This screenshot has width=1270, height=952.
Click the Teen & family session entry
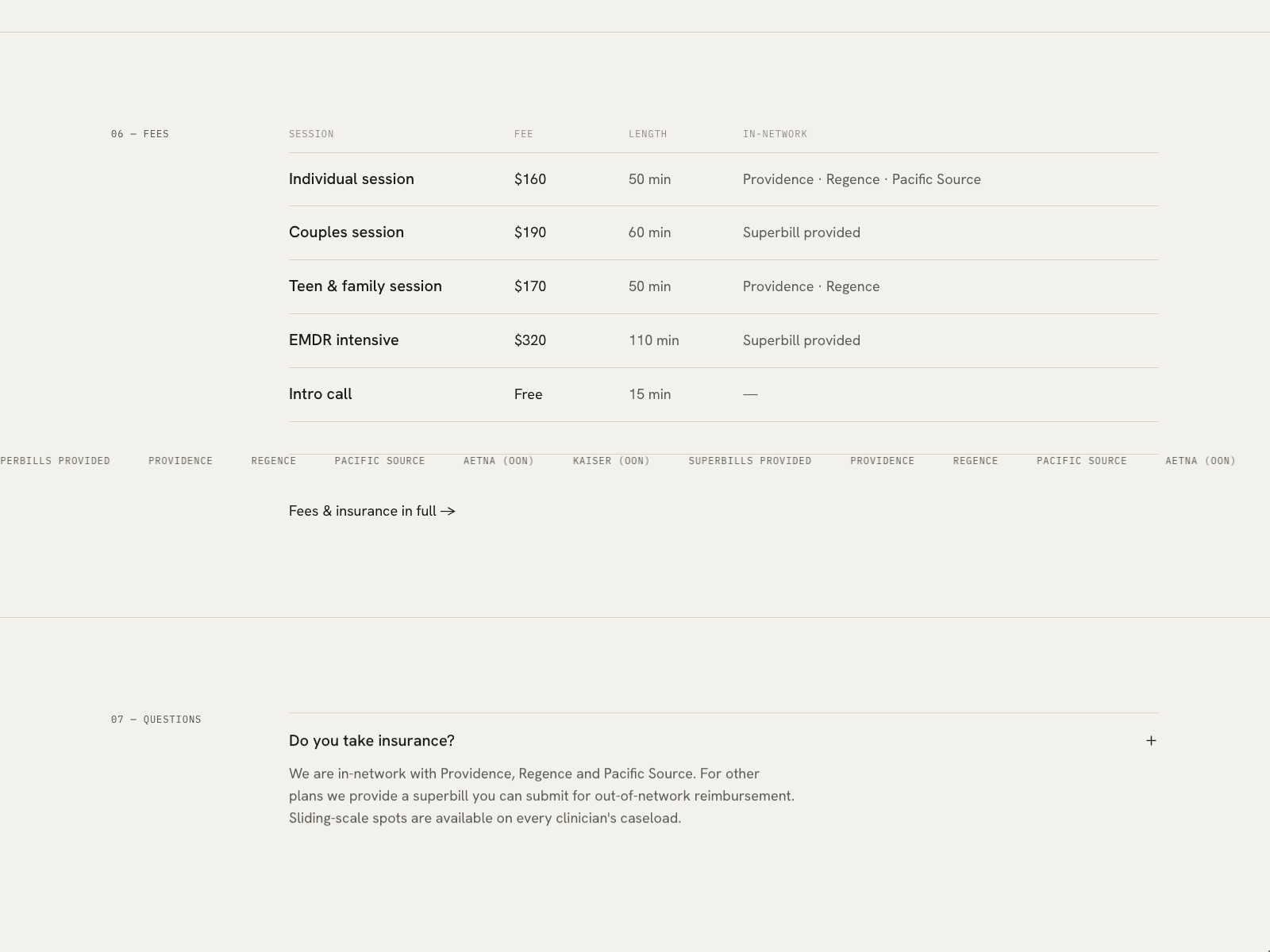point(365,286)
